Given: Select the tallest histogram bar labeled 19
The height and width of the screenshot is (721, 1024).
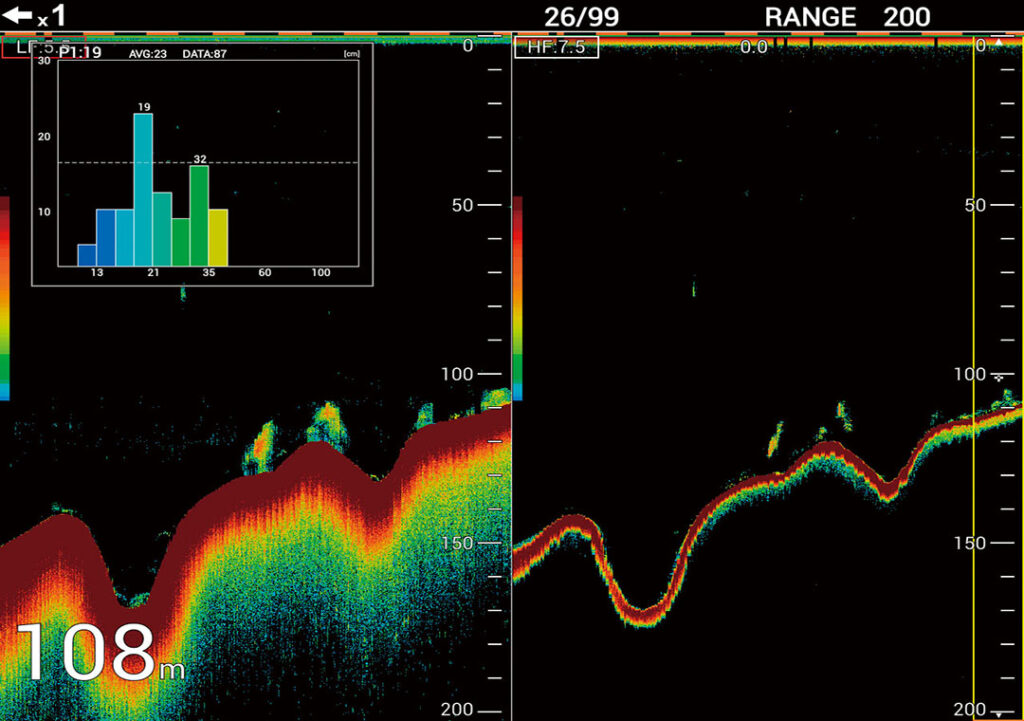Looking at the screenshot, I should coord(143,190).
